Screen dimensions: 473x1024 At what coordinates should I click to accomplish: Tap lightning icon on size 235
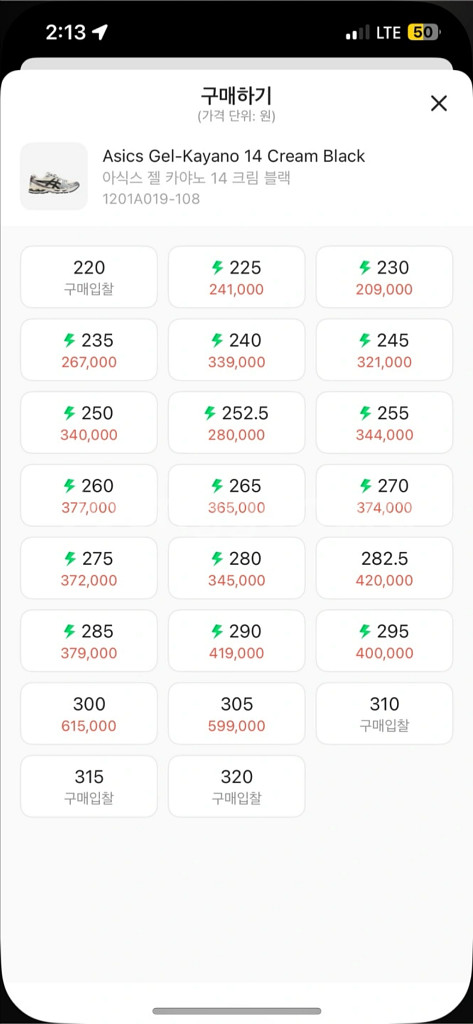point(70,340)
